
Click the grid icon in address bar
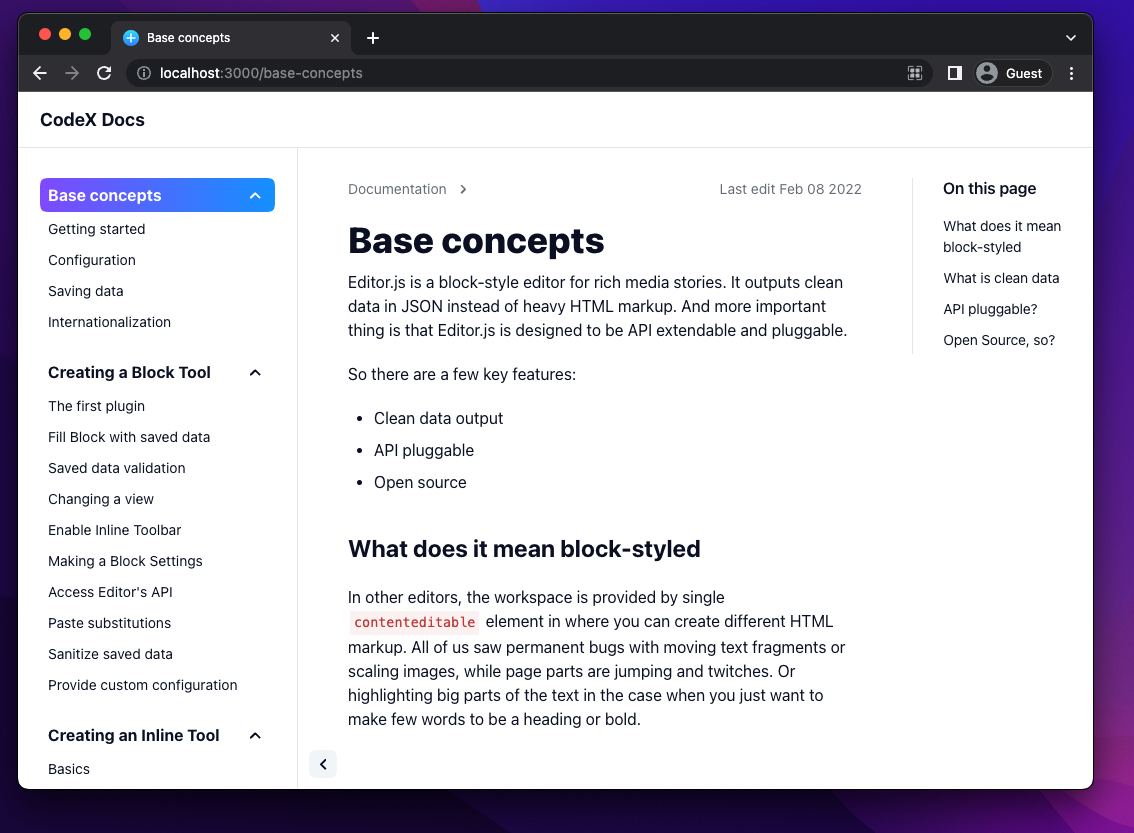(x=915, y=73)
